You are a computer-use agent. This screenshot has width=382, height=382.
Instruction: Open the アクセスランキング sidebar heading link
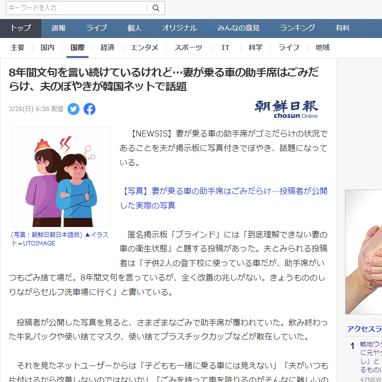coord(364,329)
